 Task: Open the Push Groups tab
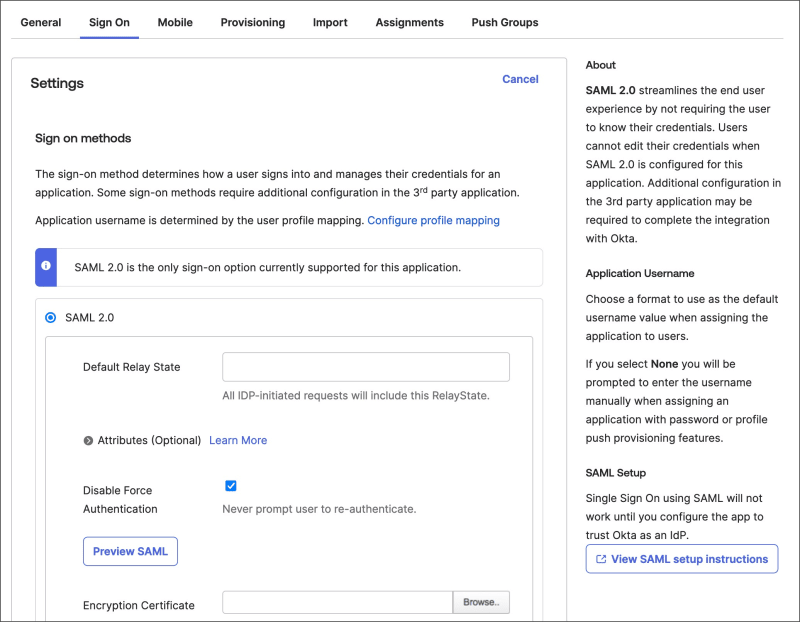tap(505, 22)
